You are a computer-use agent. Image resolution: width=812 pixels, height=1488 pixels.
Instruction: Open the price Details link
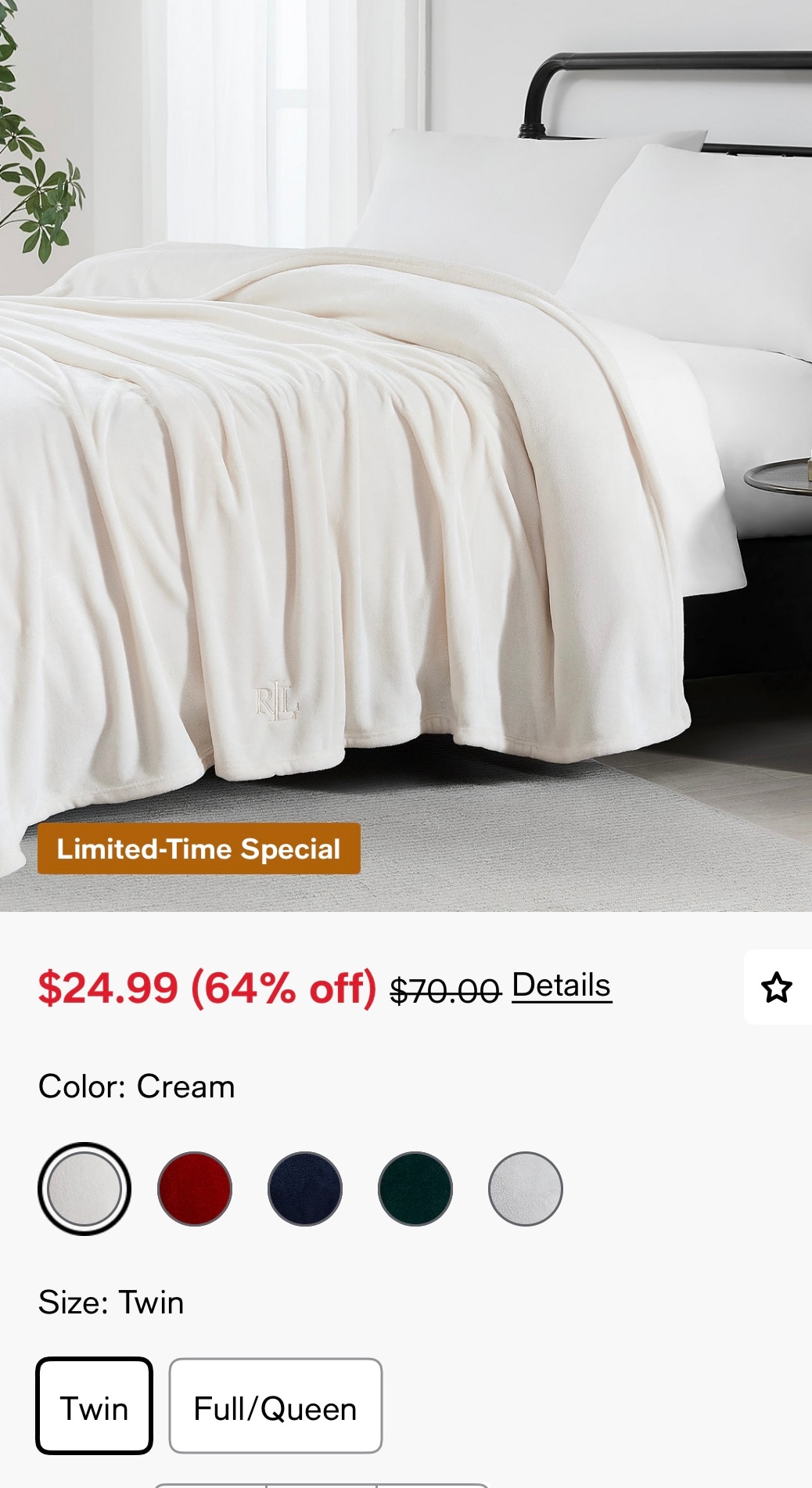[x=562, y=985]
